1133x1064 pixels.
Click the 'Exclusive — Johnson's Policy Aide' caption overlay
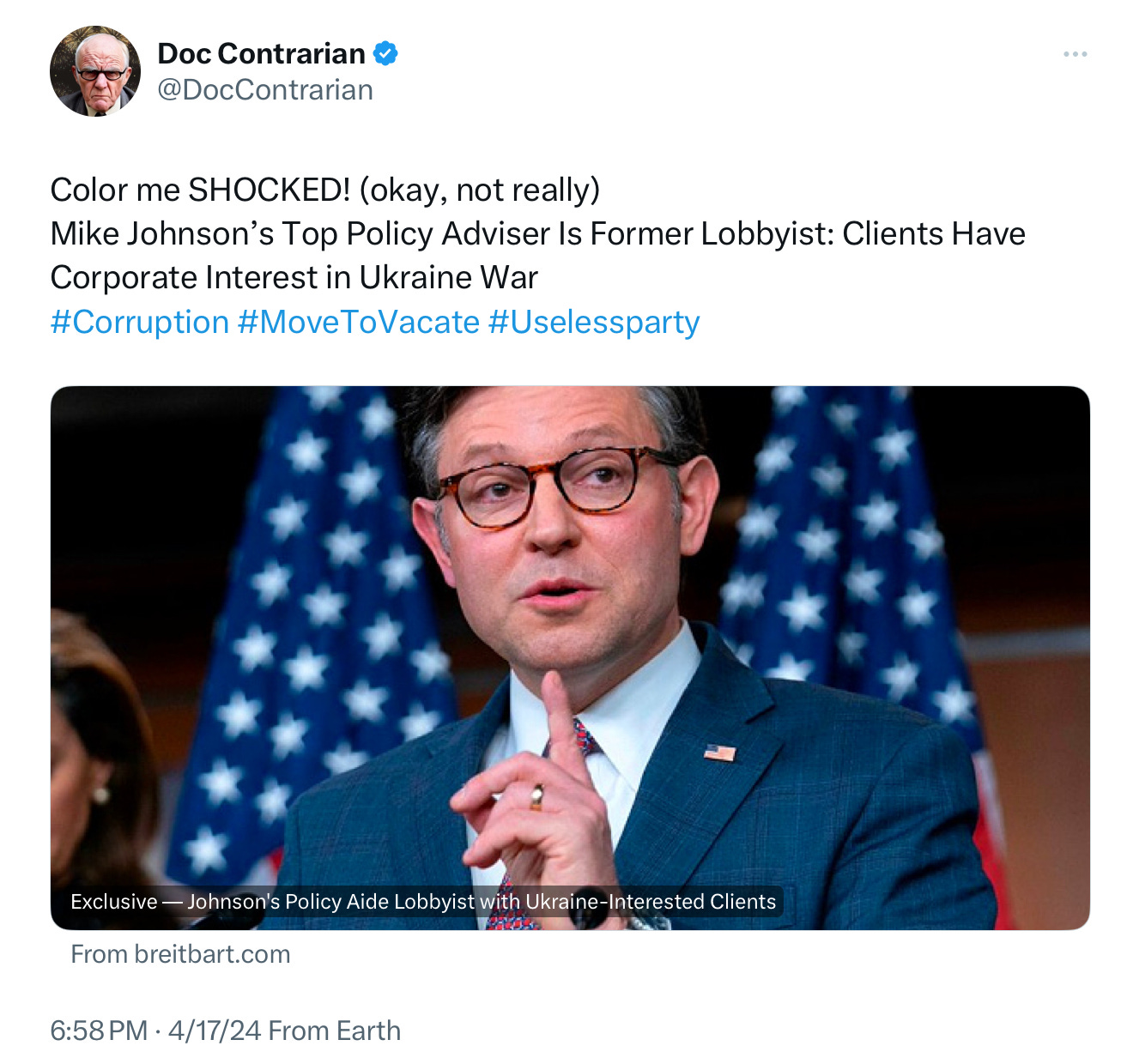pyautogui.click(x=423, y=902)
